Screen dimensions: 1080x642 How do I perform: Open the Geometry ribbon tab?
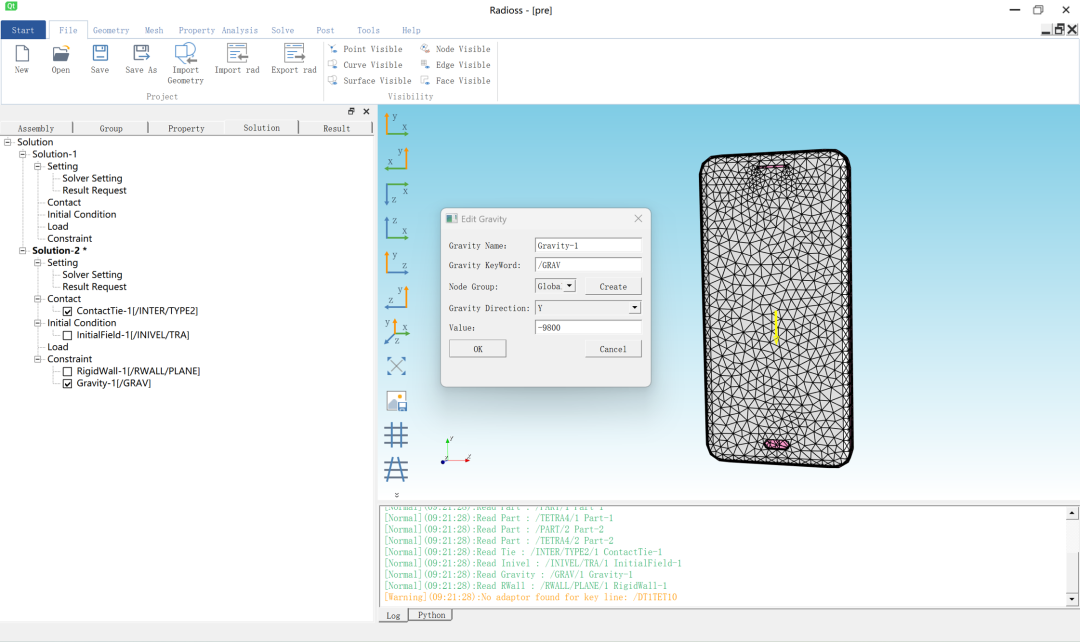click(x=111, y=30)
